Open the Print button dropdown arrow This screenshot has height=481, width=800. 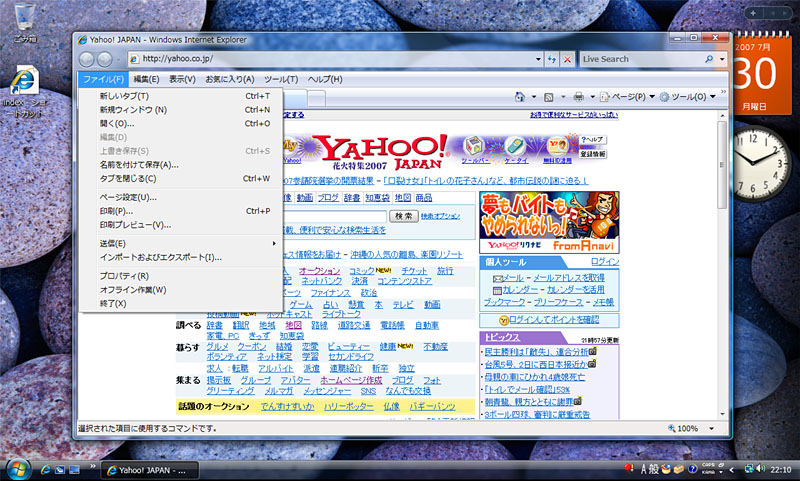coord(592,96)
